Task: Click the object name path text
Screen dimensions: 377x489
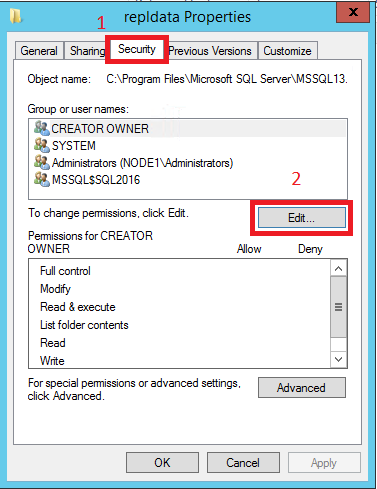Action: [227, 79]
